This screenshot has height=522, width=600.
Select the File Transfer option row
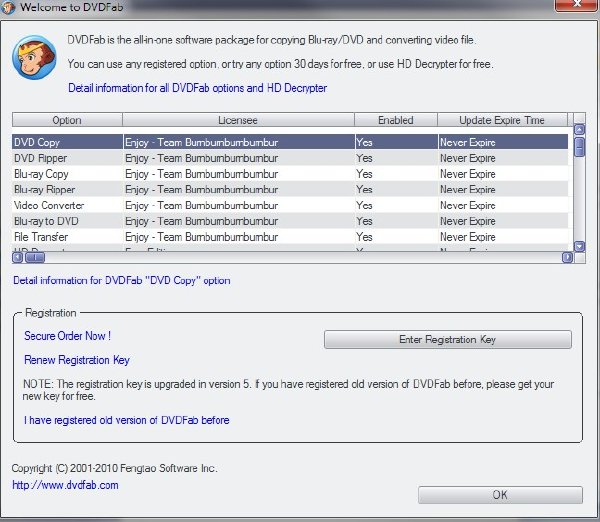point(290,237)
